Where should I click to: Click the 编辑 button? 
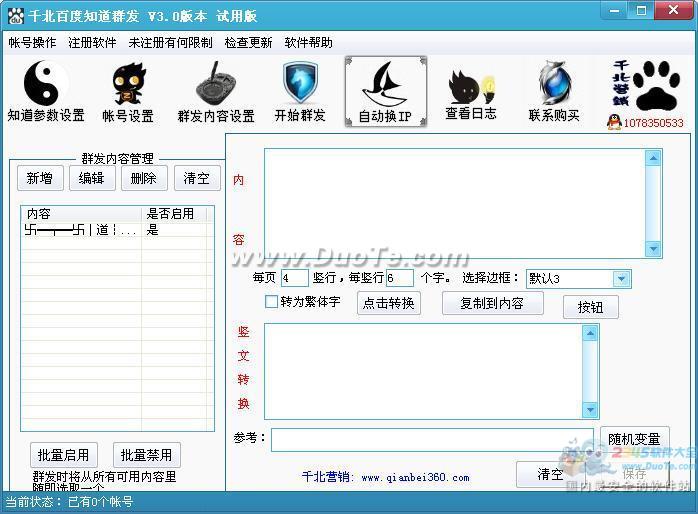point(92,178)
